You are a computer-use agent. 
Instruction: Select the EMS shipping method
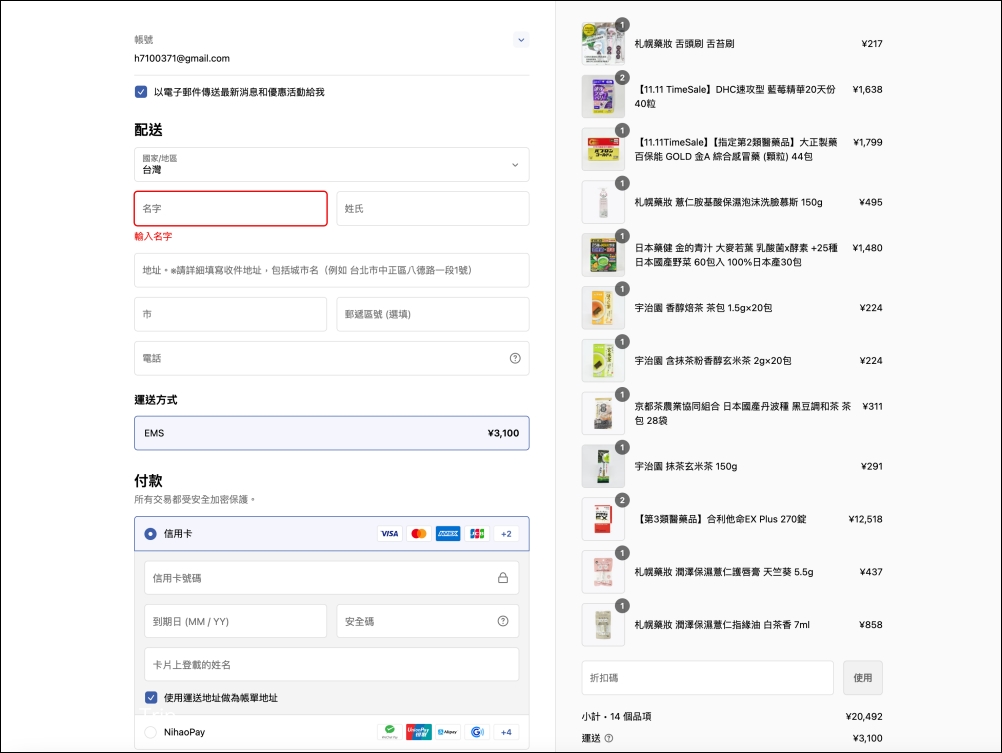[x=331, y=433]
